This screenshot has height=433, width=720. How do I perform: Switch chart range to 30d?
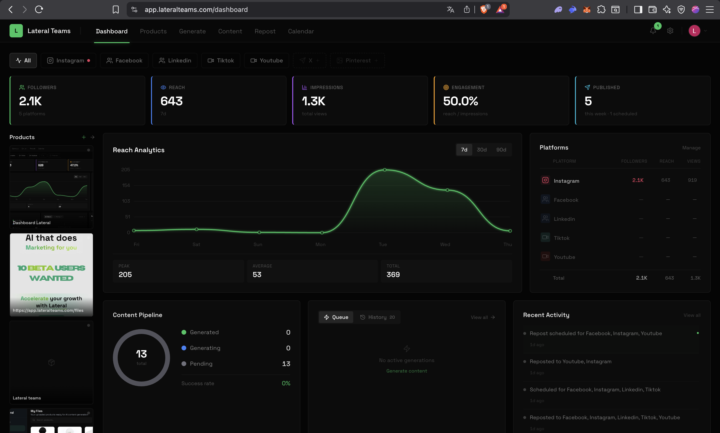coord(482,150)
